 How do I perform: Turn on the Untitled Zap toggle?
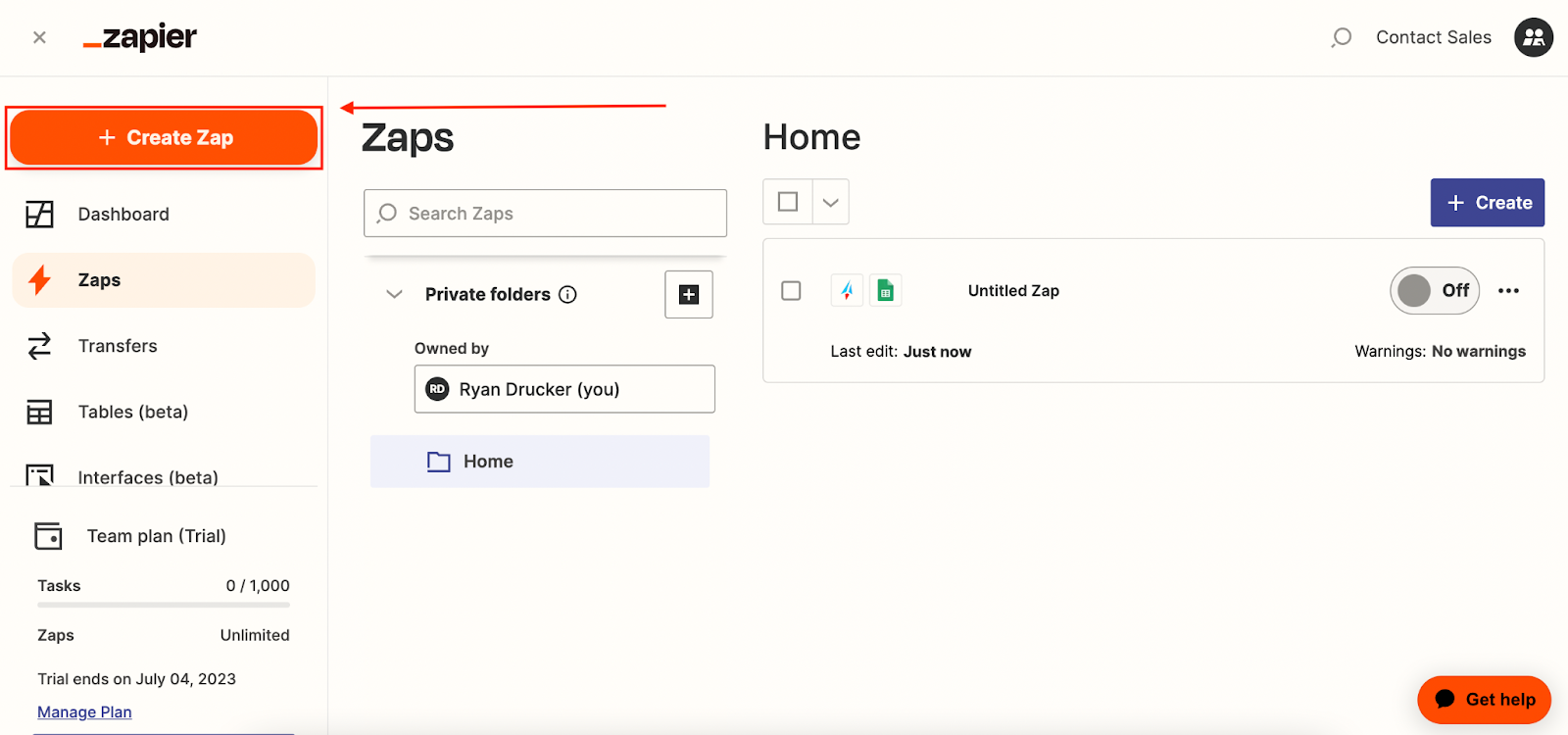[1435, 290]
